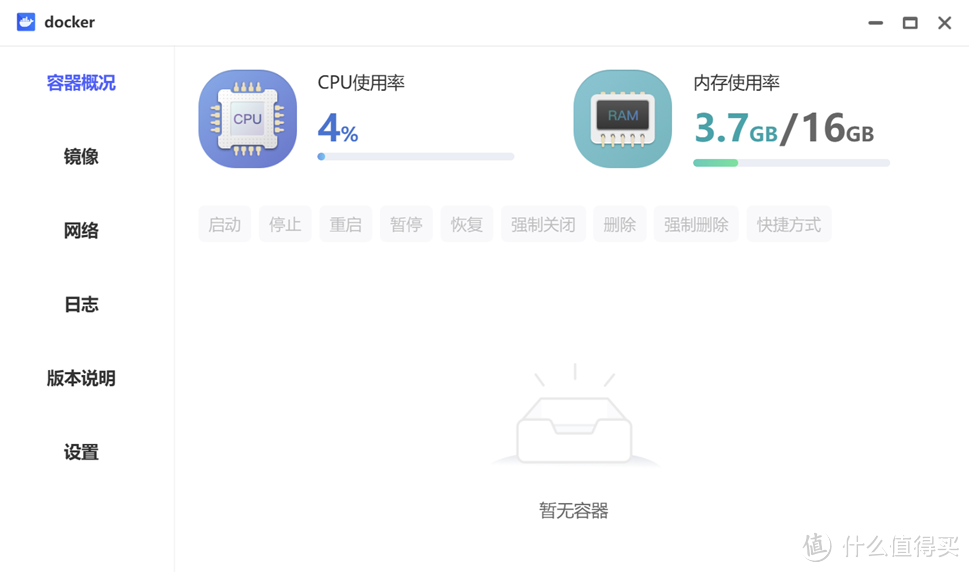Click the 启动 button
The width and height of the screenshot is (969, 572).
224,224
